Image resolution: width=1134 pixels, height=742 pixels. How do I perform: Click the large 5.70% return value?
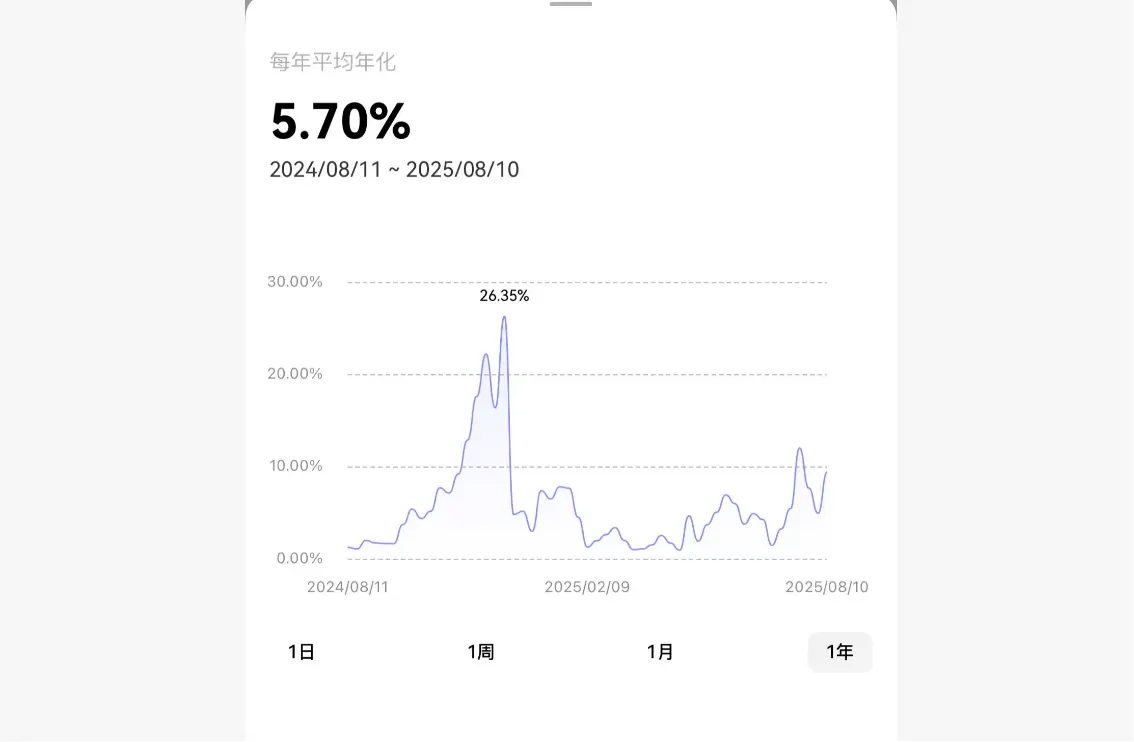click(x=340, y=122)
